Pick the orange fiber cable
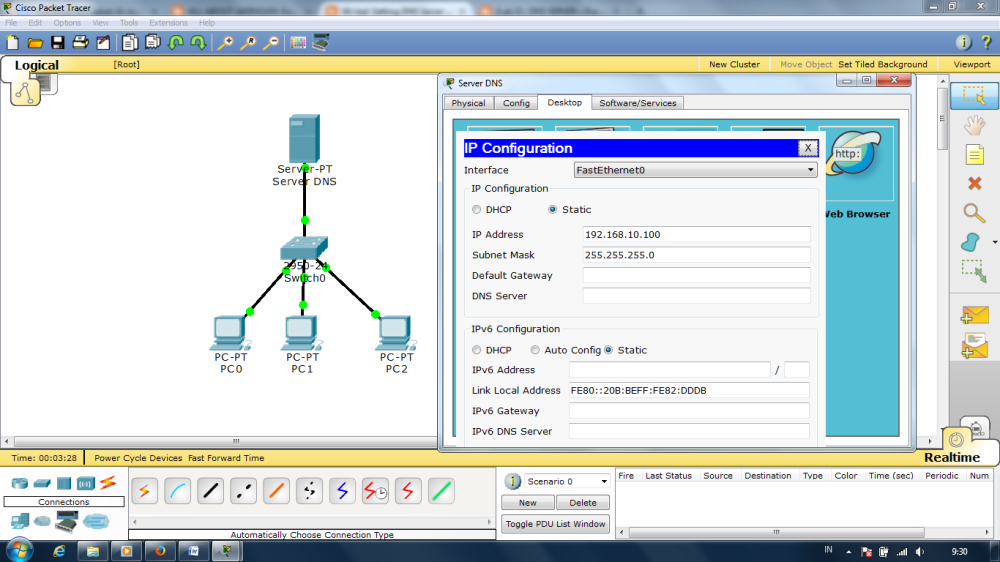 276,491
